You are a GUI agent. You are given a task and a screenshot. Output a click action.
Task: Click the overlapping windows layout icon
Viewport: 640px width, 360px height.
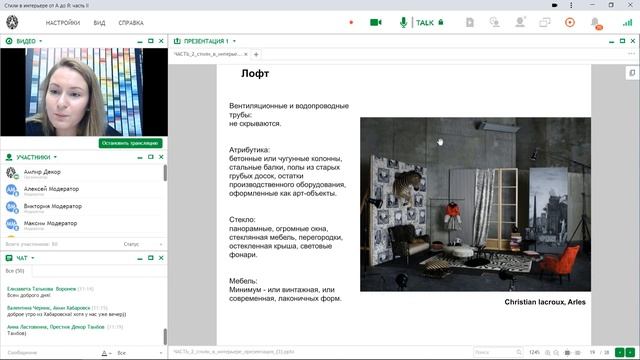545,22
